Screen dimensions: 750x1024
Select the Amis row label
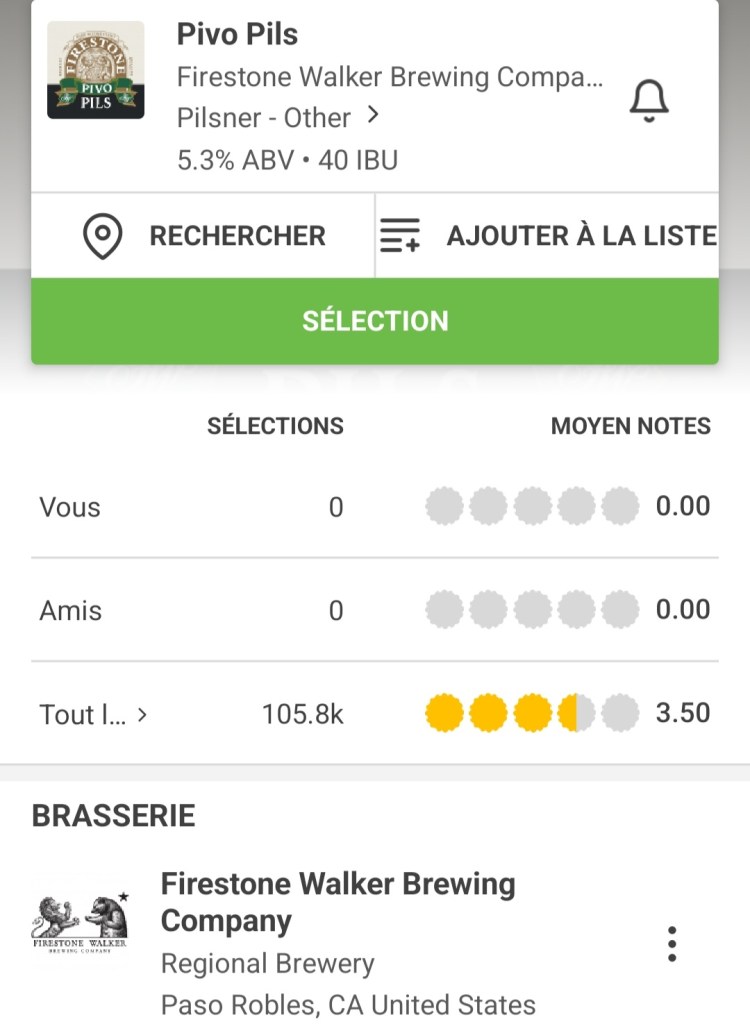71,610
